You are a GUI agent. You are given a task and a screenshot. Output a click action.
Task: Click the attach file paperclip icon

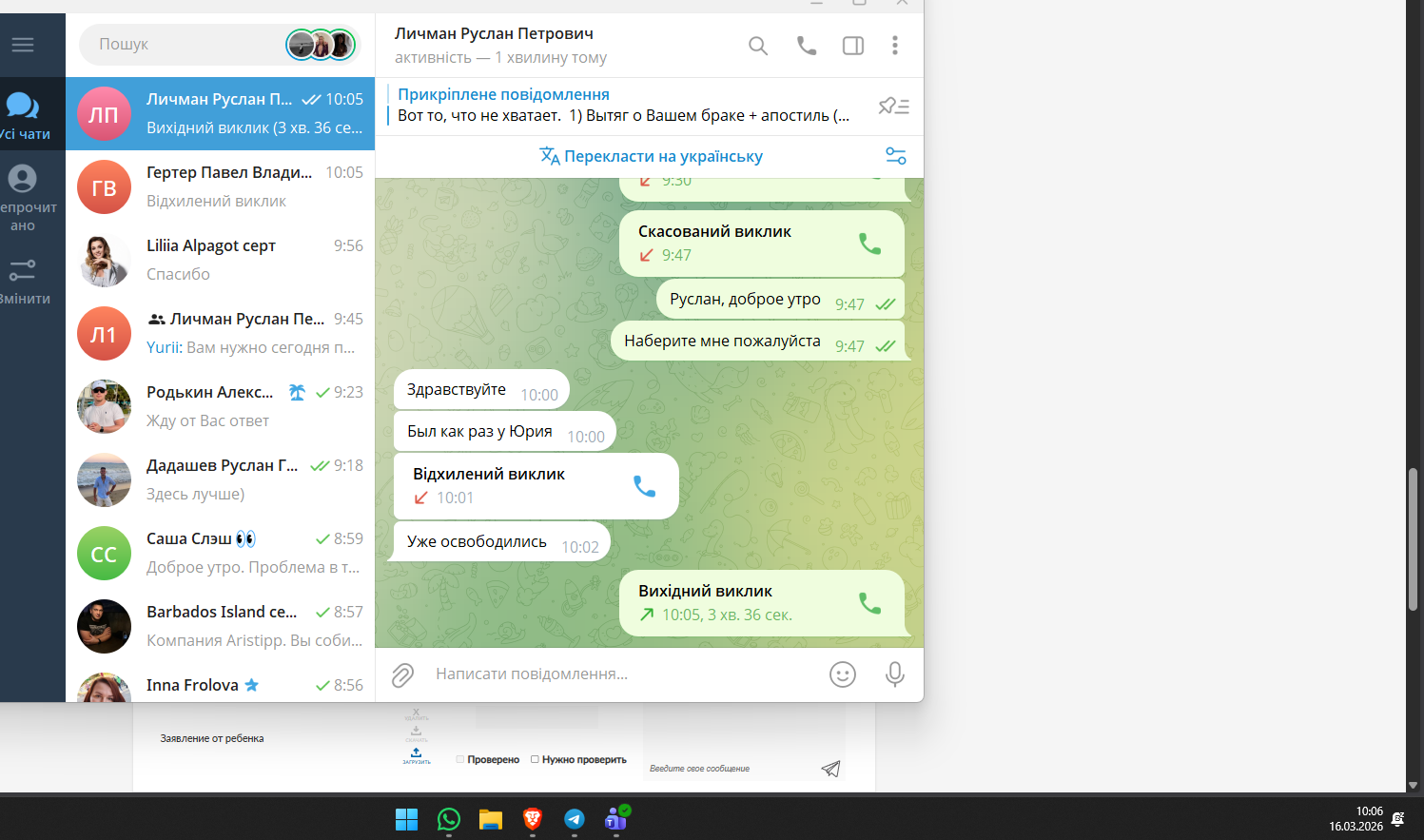tap(403, 674)
